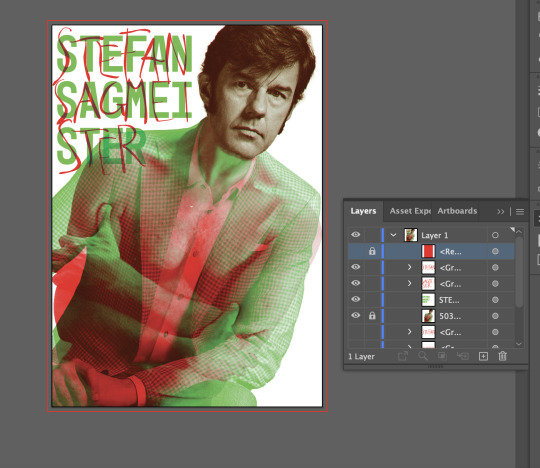Screen dimensions: 540x468
Task: Collapse Layer 1 with its chevron
Action: (393, 235)
